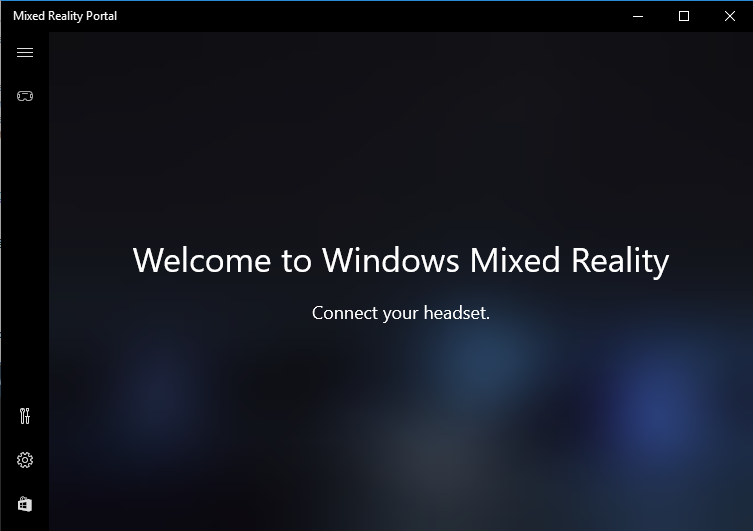753x531 pixels.
Task: Open the Settings gear icon
Action: 25,460
